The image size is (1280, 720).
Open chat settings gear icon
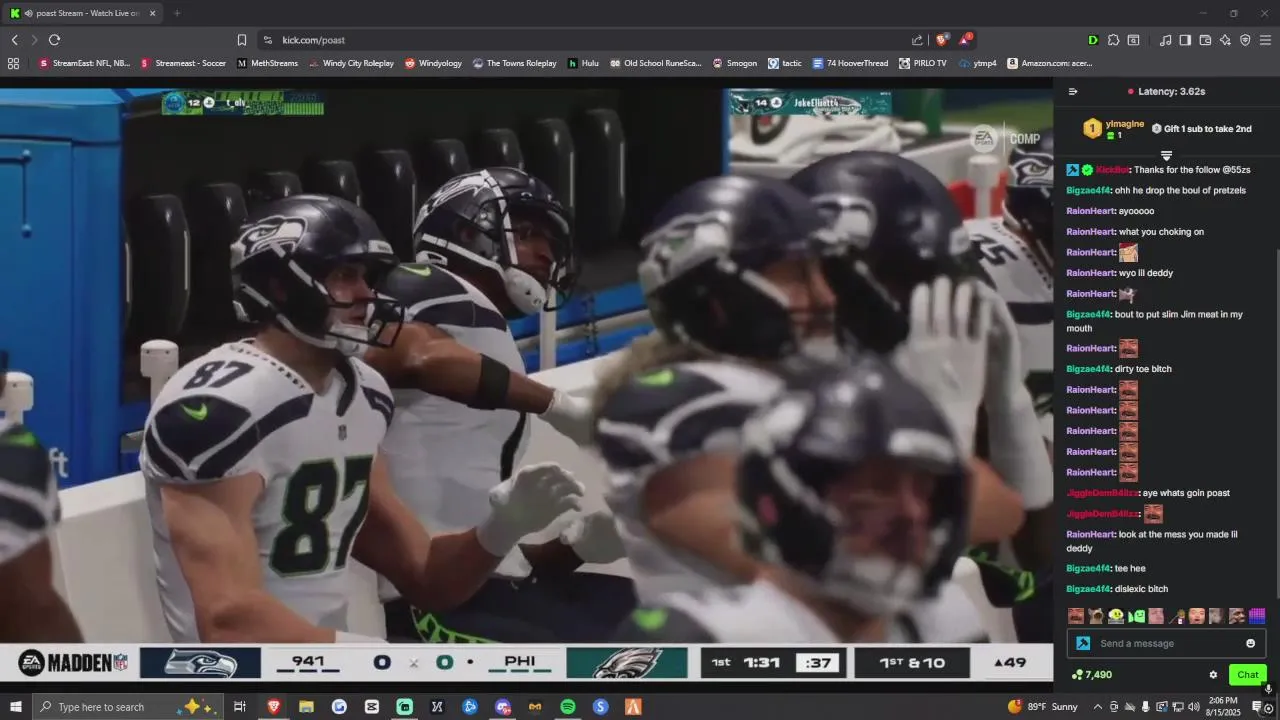click(x=1213, y=675)
